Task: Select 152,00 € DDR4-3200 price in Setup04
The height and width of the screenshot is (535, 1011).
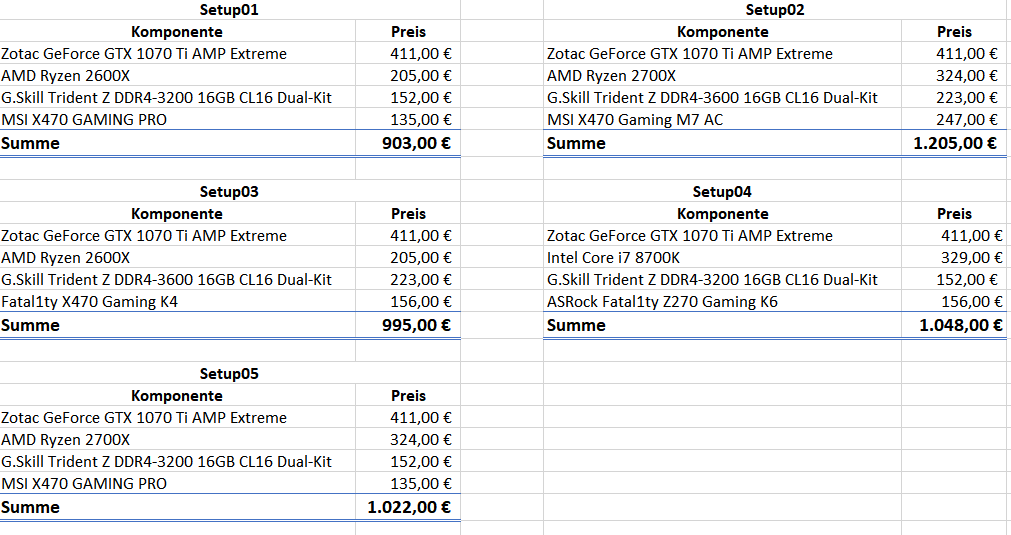Action: [x=954, y=279]
